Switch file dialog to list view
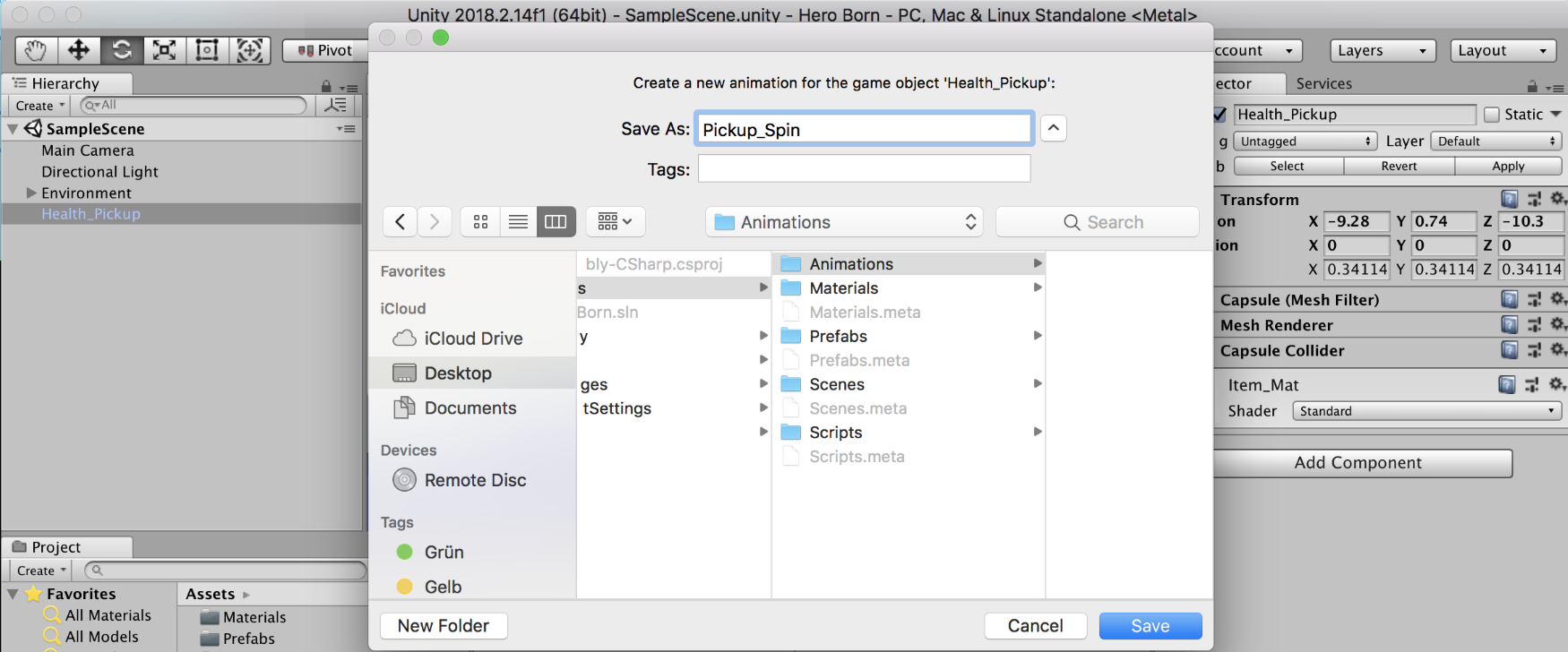Image resolution: width=1568 pixels, height=652 pixels. [x=518, y=222]
